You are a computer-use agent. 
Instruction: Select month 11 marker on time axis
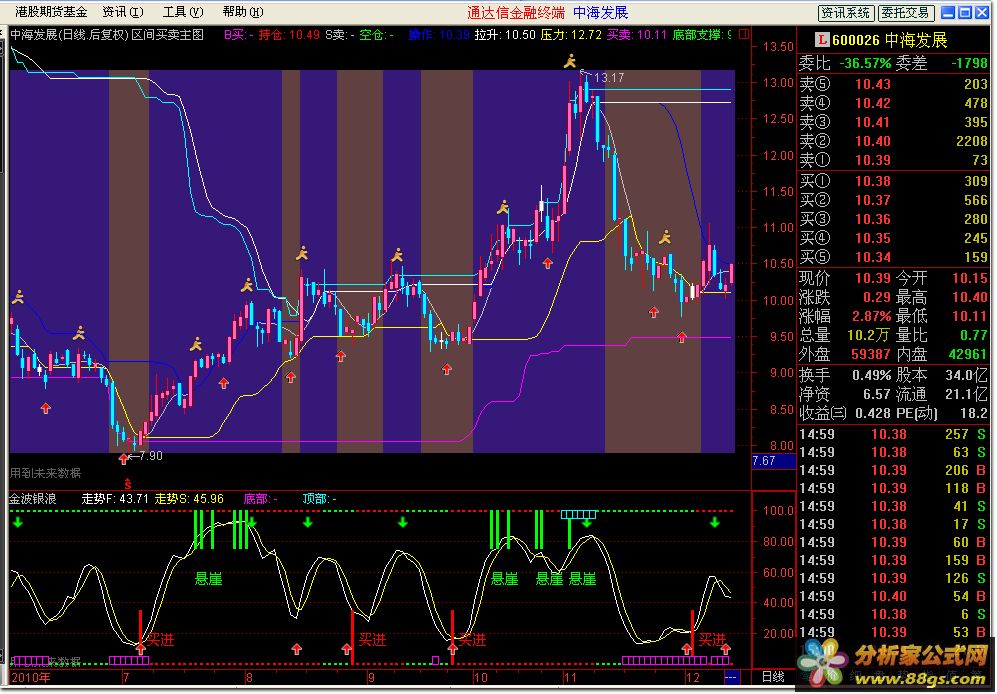click(569, 677)
